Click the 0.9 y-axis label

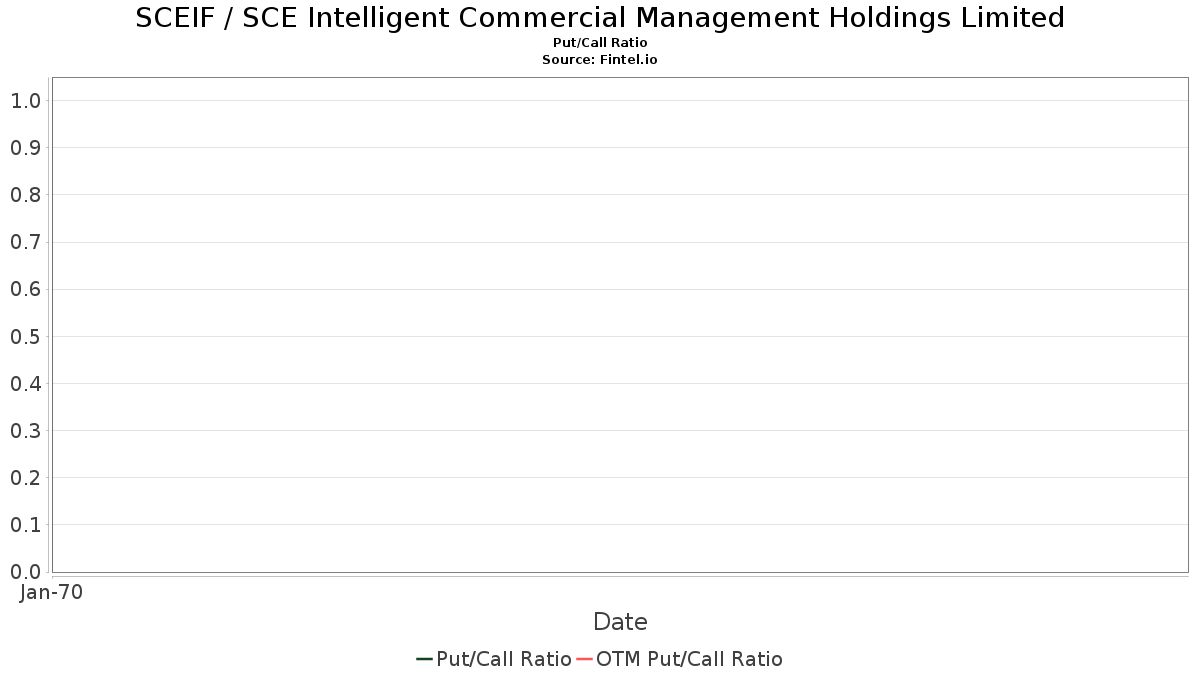(x=26, y=148)
